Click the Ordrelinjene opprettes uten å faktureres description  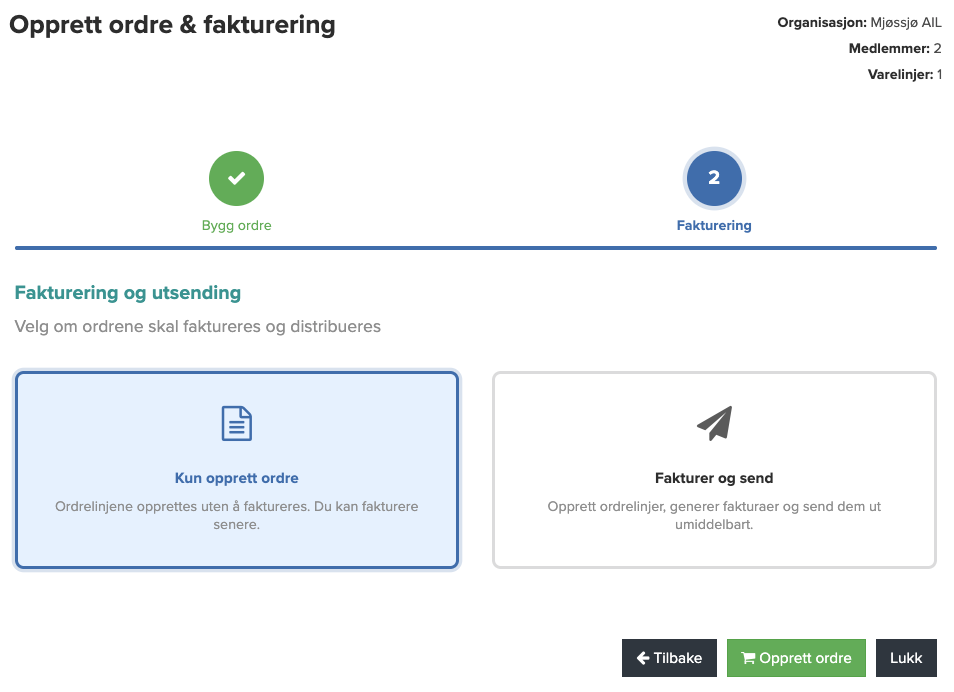click(237, 516)
